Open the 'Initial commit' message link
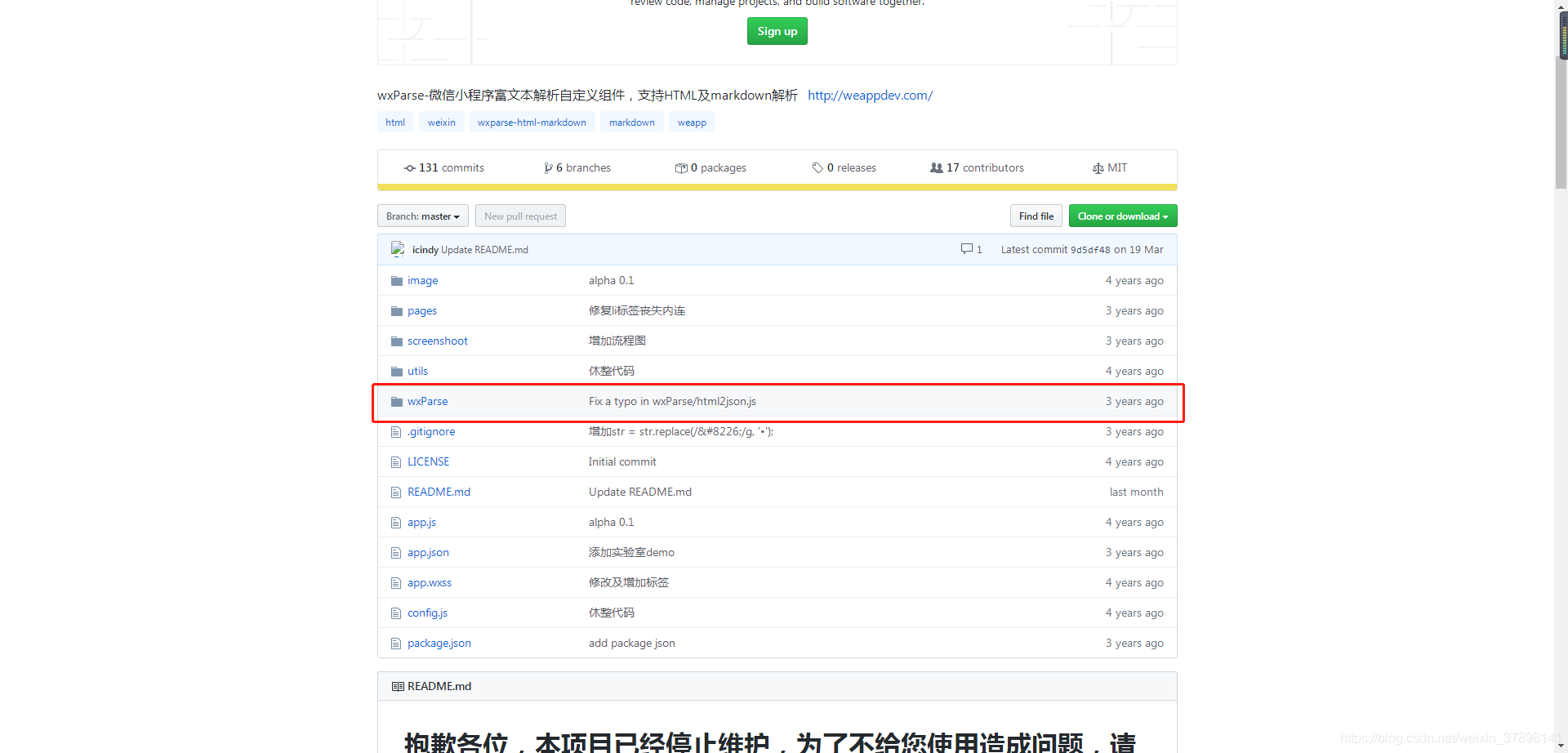The height and width of the screenshot is (753, 1568). coord(622,462)
